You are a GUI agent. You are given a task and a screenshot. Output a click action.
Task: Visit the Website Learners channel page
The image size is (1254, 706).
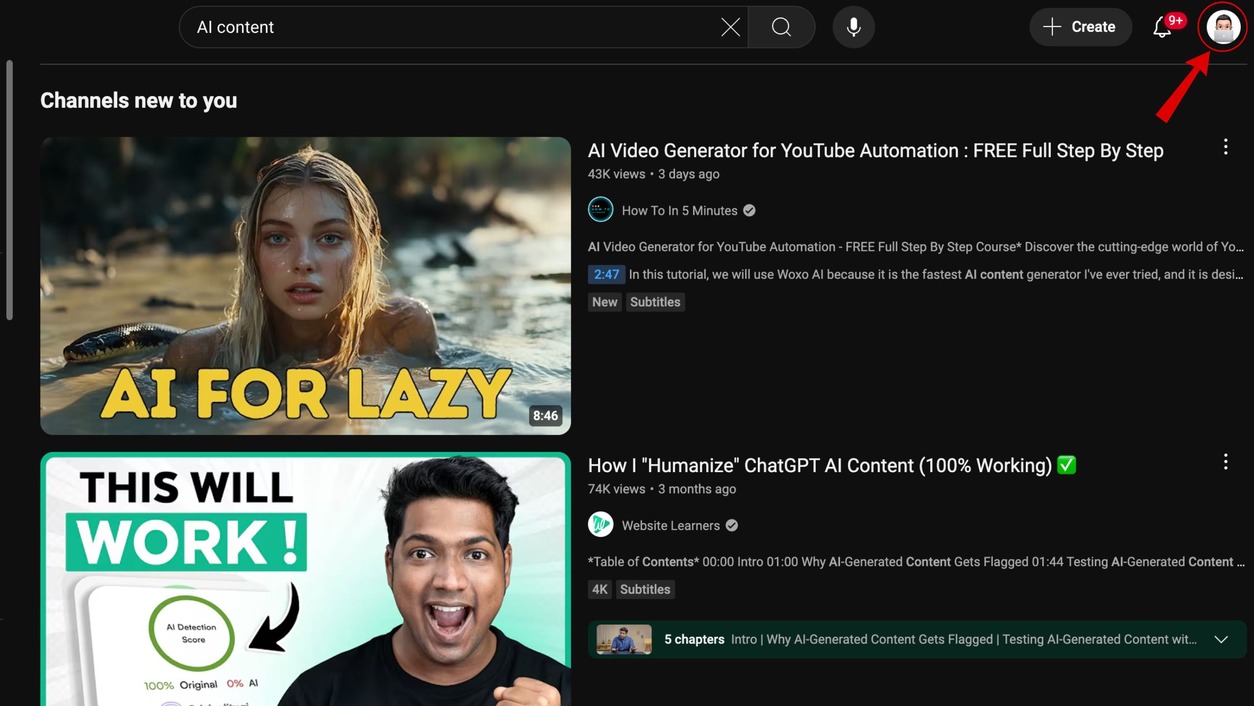click(x=670, y=524)
